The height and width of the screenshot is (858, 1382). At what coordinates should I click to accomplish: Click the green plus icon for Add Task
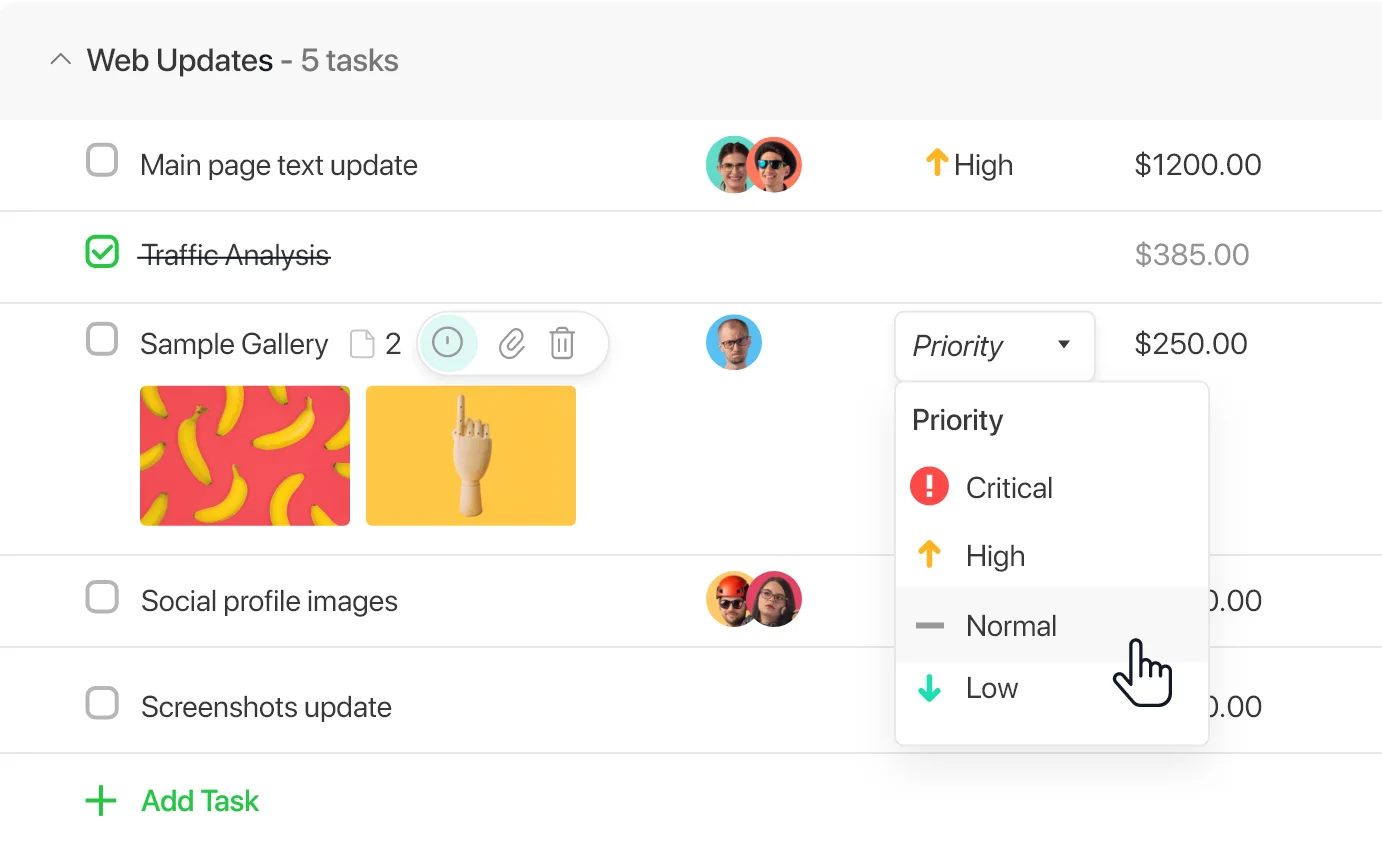click(101, 801)
